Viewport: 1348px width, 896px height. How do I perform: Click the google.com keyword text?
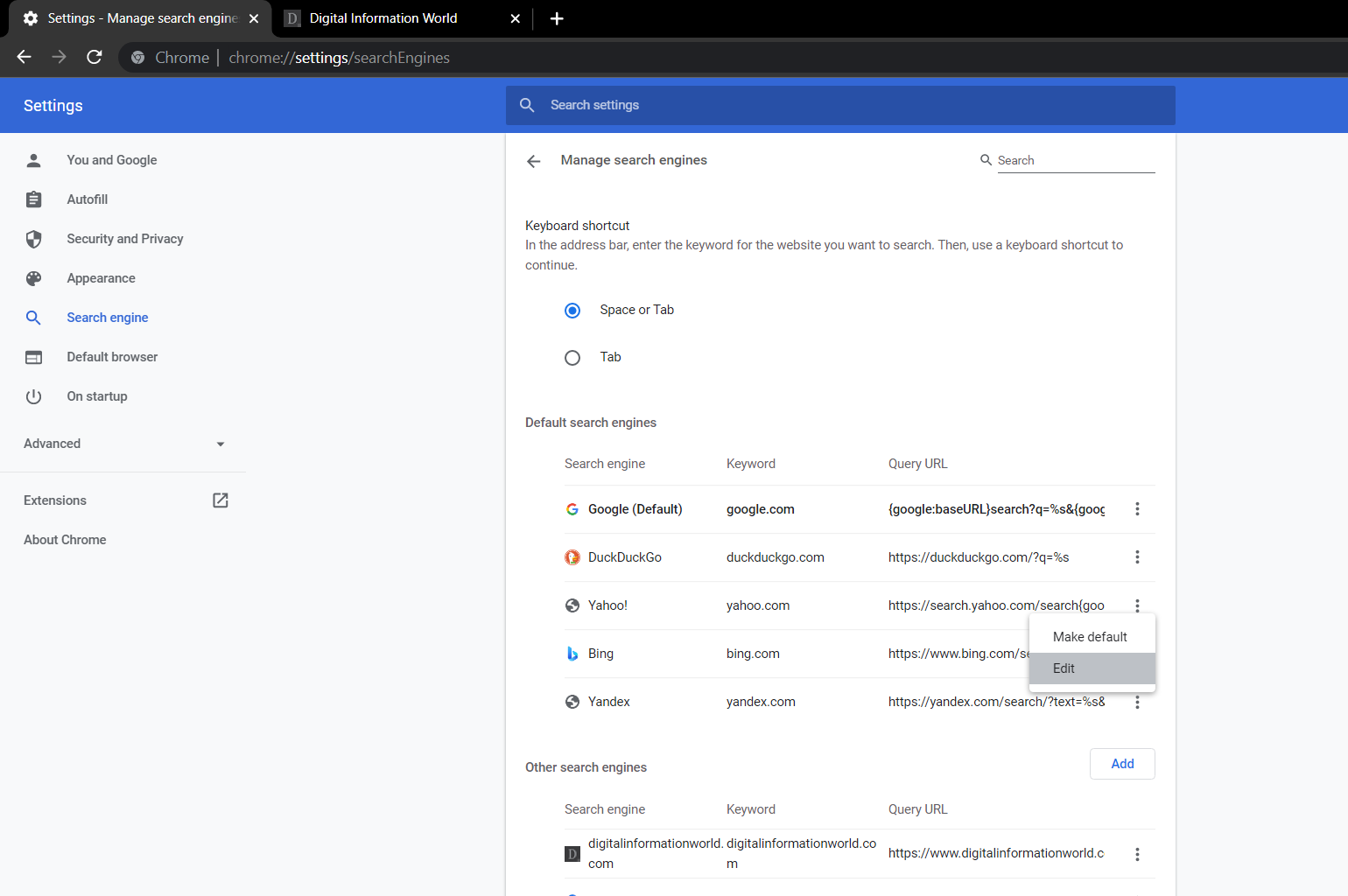pos(761,509)
